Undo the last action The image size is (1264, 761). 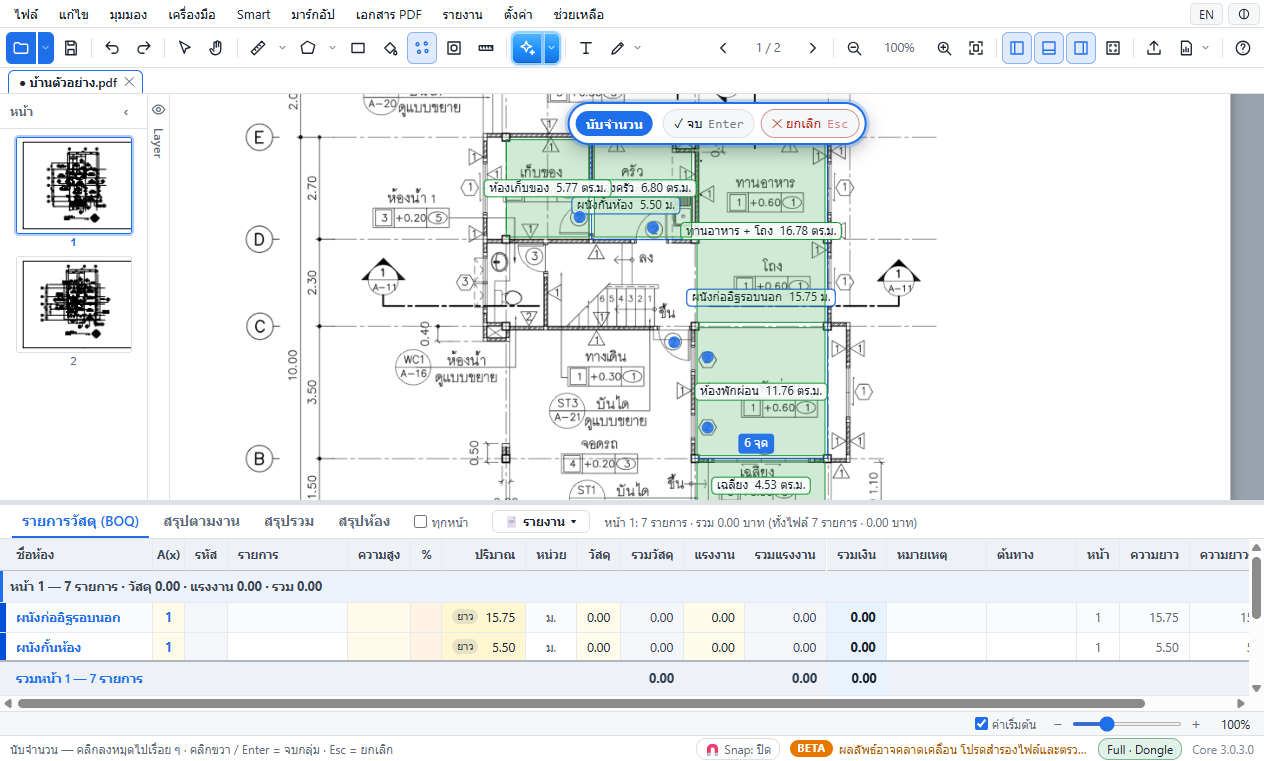click(112, 48)
